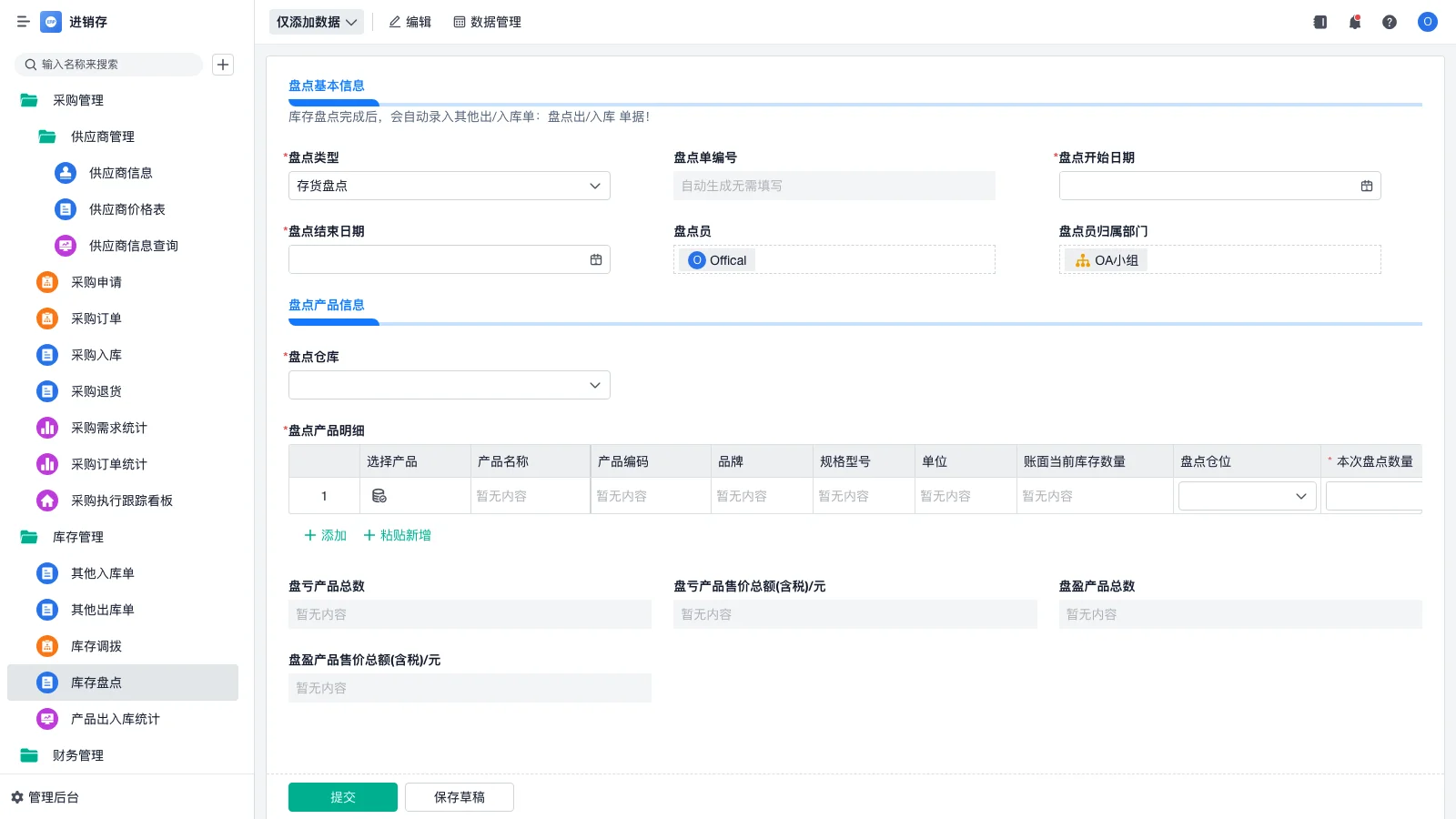Open 库存盘点 in the sidebar
The width and height of the screenshot is (1456, 819).
click(x=123, y=682)
